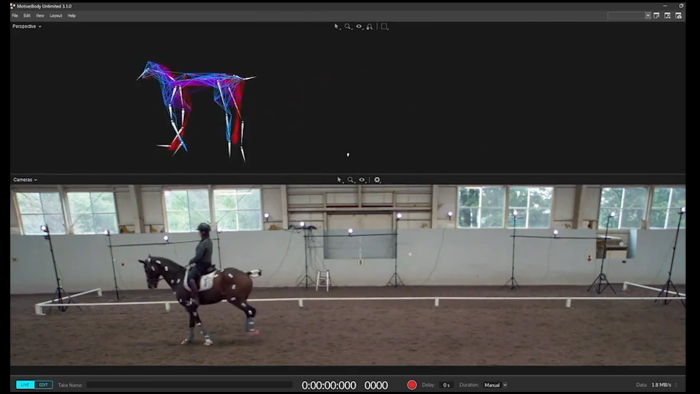Viewport: 700px width, 394px height.
Task: Restore down the Motive window
Action: [x=681, y=6]
